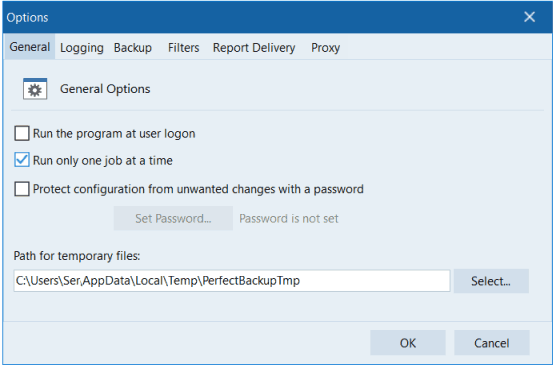Open the Backup tab

point(133,47)
